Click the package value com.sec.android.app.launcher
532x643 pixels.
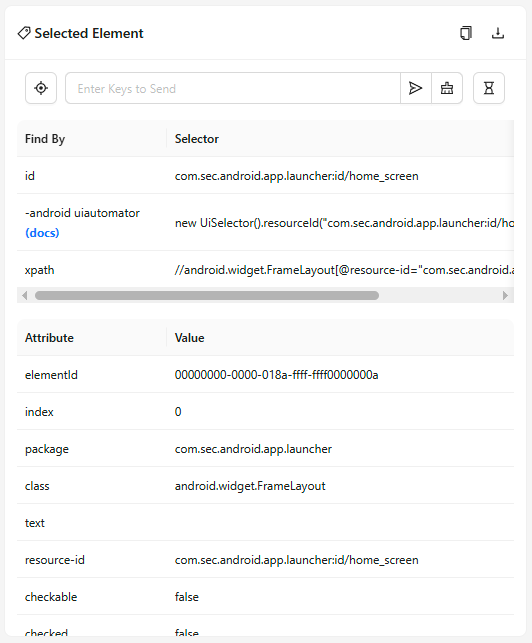pos(253,449)
